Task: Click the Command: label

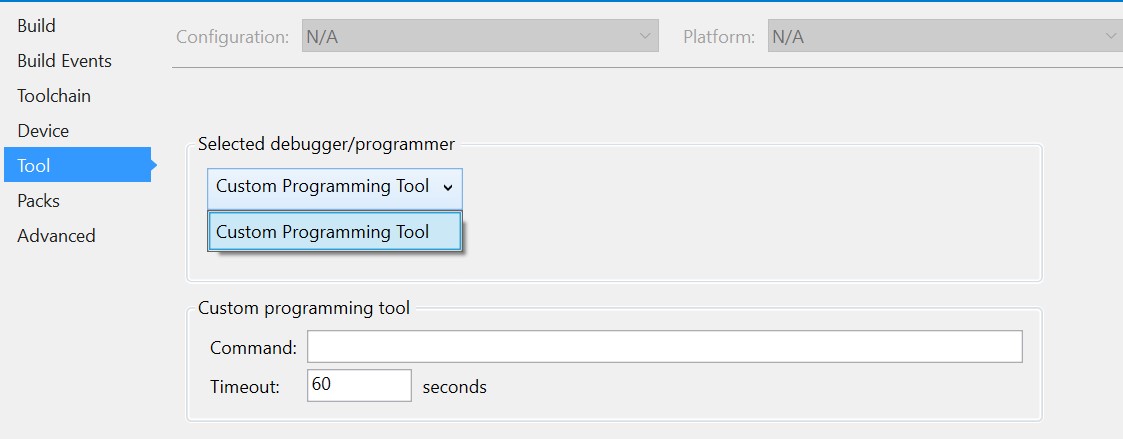Action: point(253,348)
